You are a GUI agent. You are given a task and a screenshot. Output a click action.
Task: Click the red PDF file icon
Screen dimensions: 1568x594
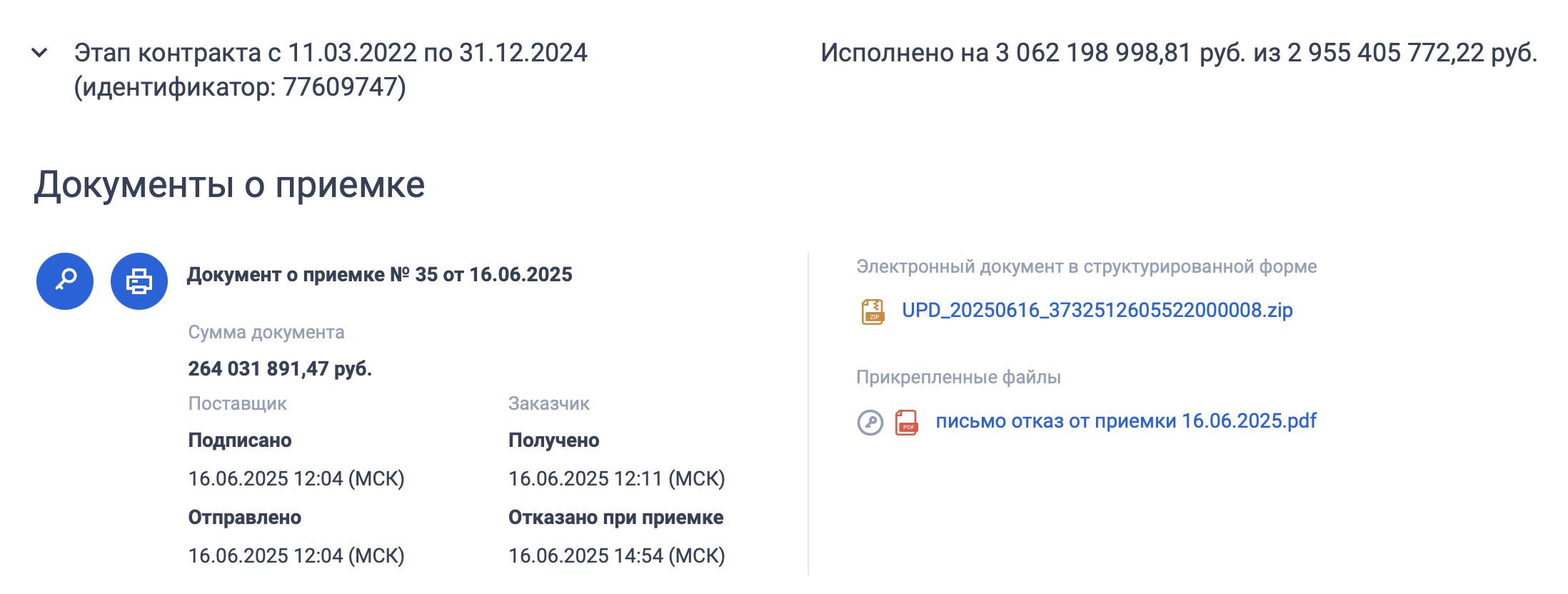coord(907,423)
